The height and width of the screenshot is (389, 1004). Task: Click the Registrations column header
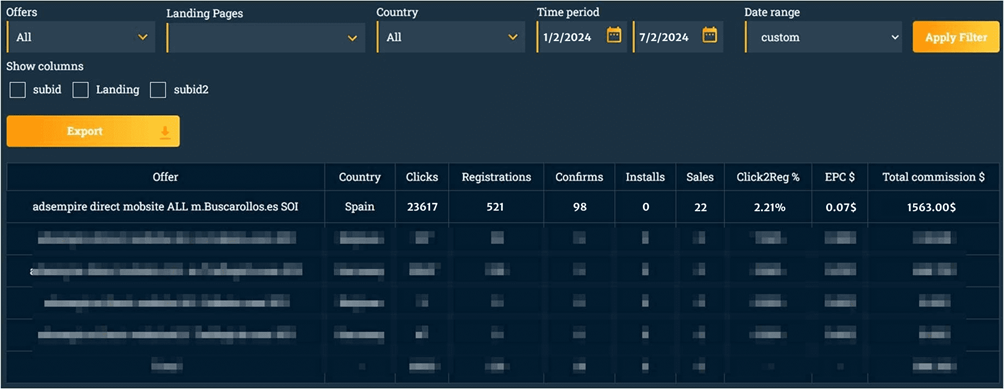(496, 177)
